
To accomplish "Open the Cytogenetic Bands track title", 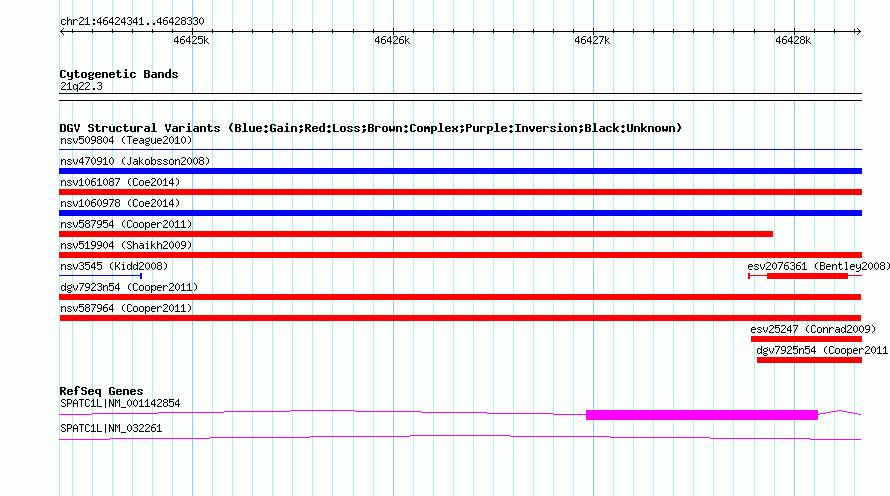I will coord(119,74).
